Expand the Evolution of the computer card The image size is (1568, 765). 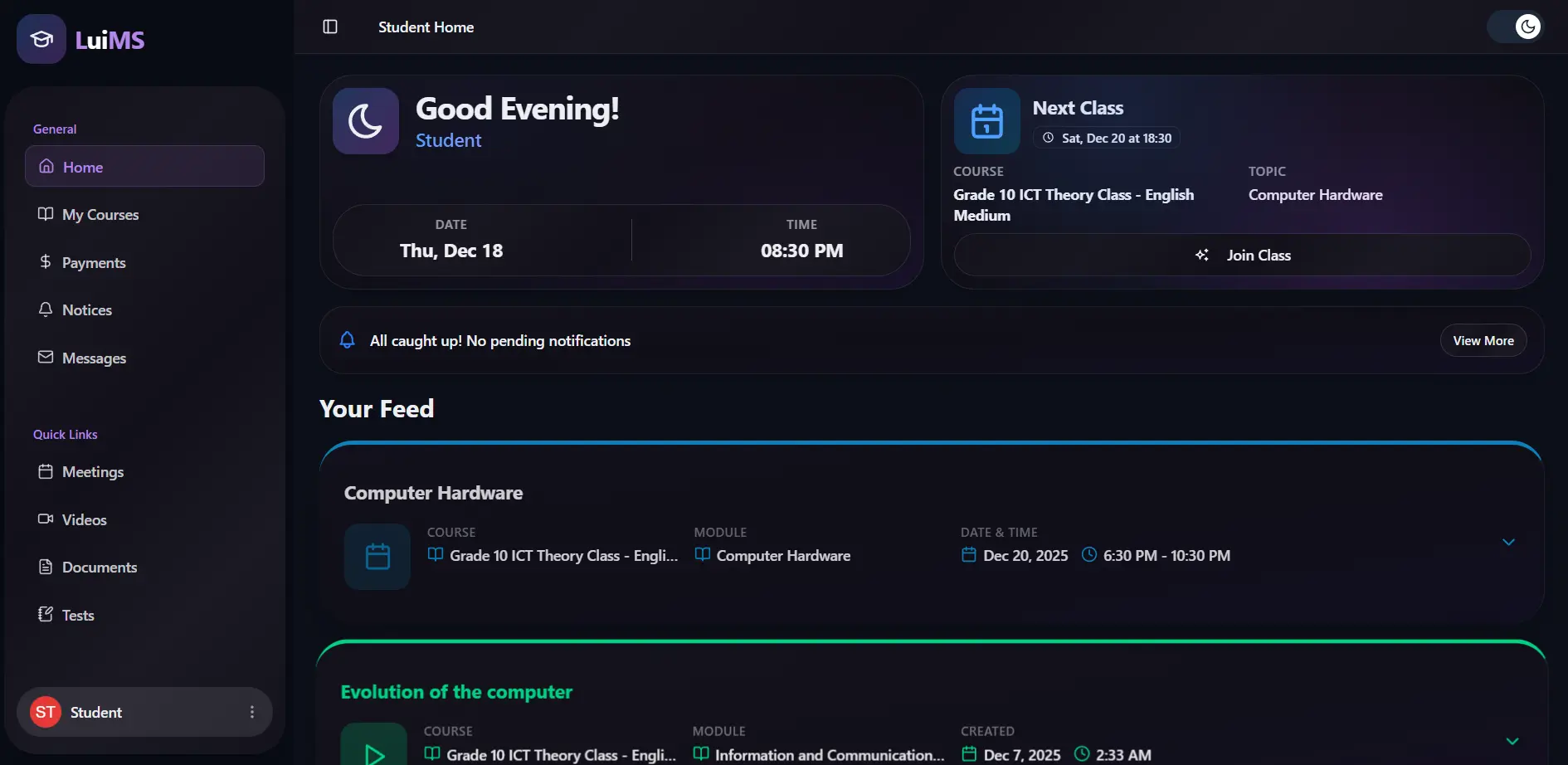1512,741
